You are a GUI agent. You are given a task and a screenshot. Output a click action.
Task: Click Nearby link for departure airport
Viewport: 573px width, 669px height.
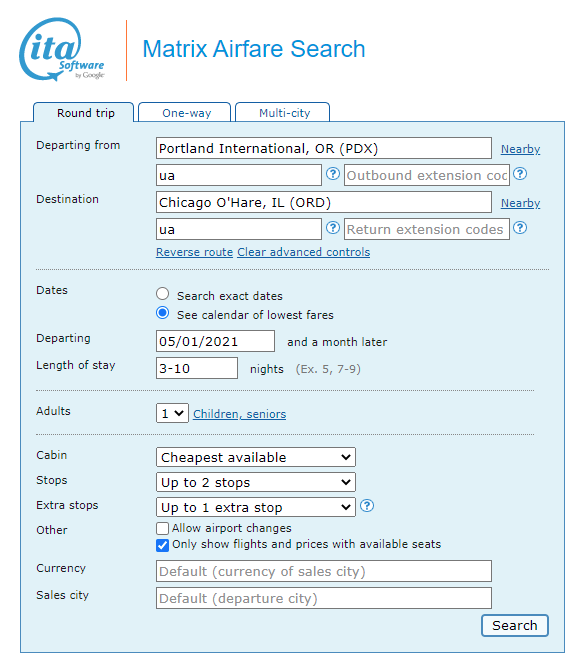[x=521, y=149]
